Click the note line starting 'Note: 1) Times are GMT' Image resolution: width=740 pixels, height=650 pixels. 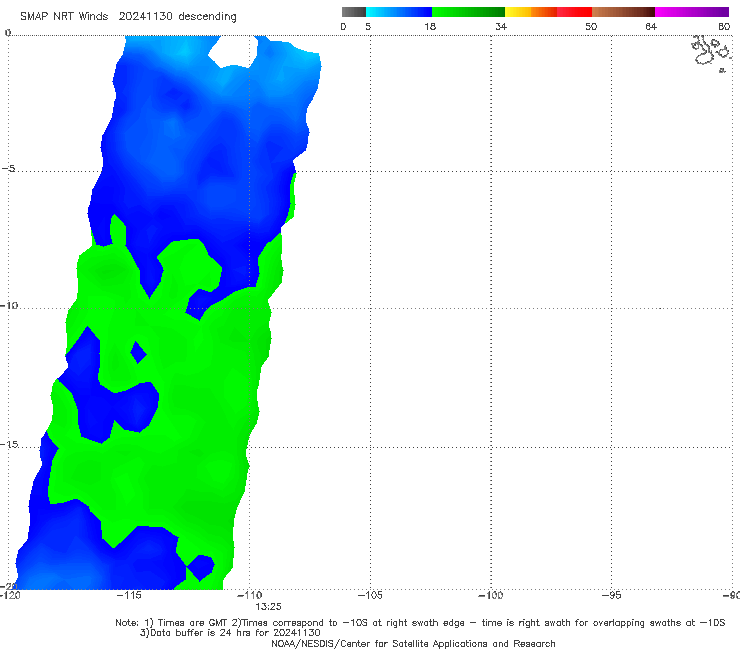tap(420, 623)
